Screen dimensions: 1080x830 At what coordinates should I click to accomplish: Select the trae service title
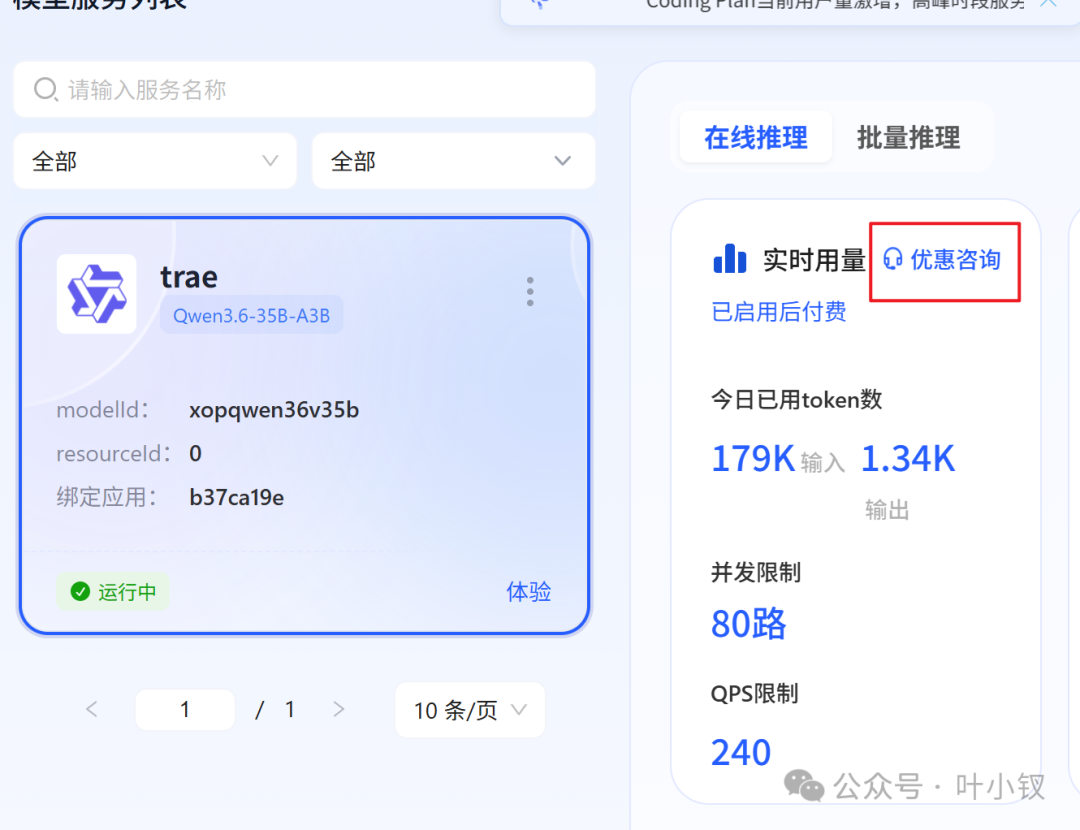pyautogui.click(x=189, y=277)
